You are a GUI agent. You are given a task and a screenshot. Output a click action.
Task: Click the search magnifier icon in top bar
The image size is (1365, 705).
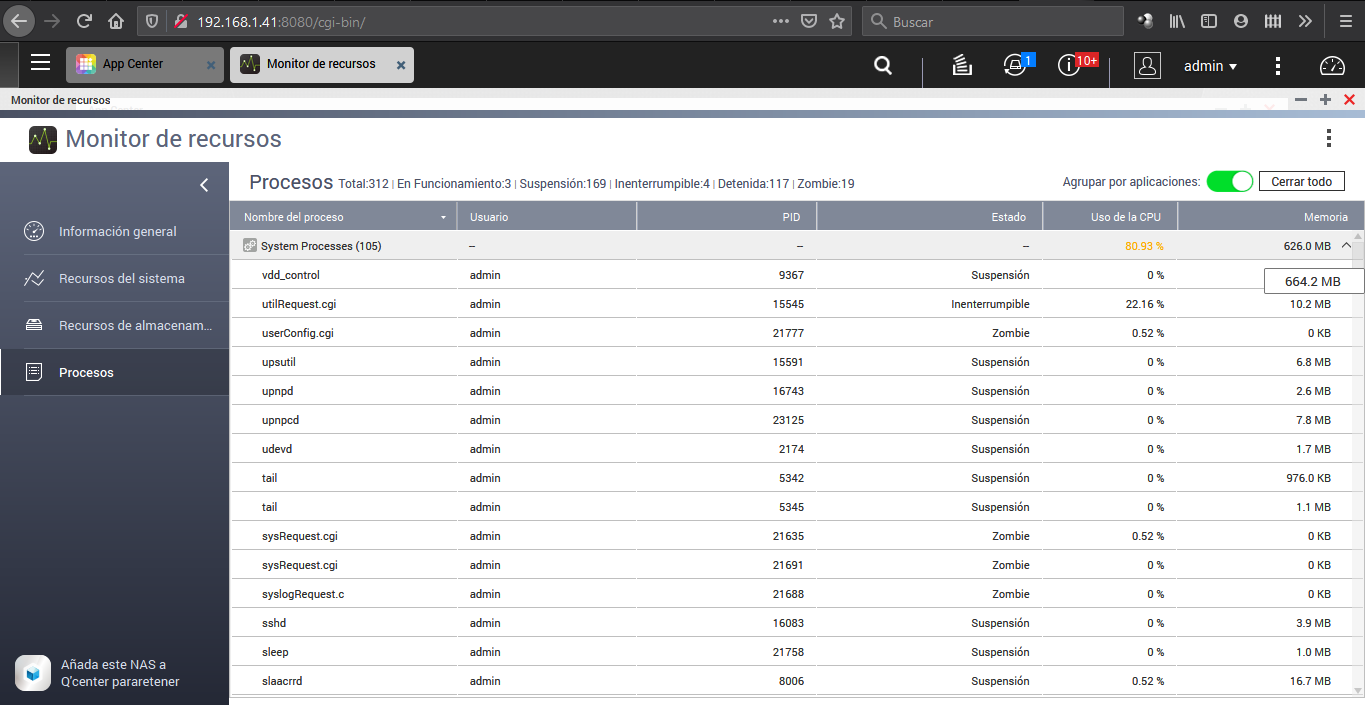point(883,65)
